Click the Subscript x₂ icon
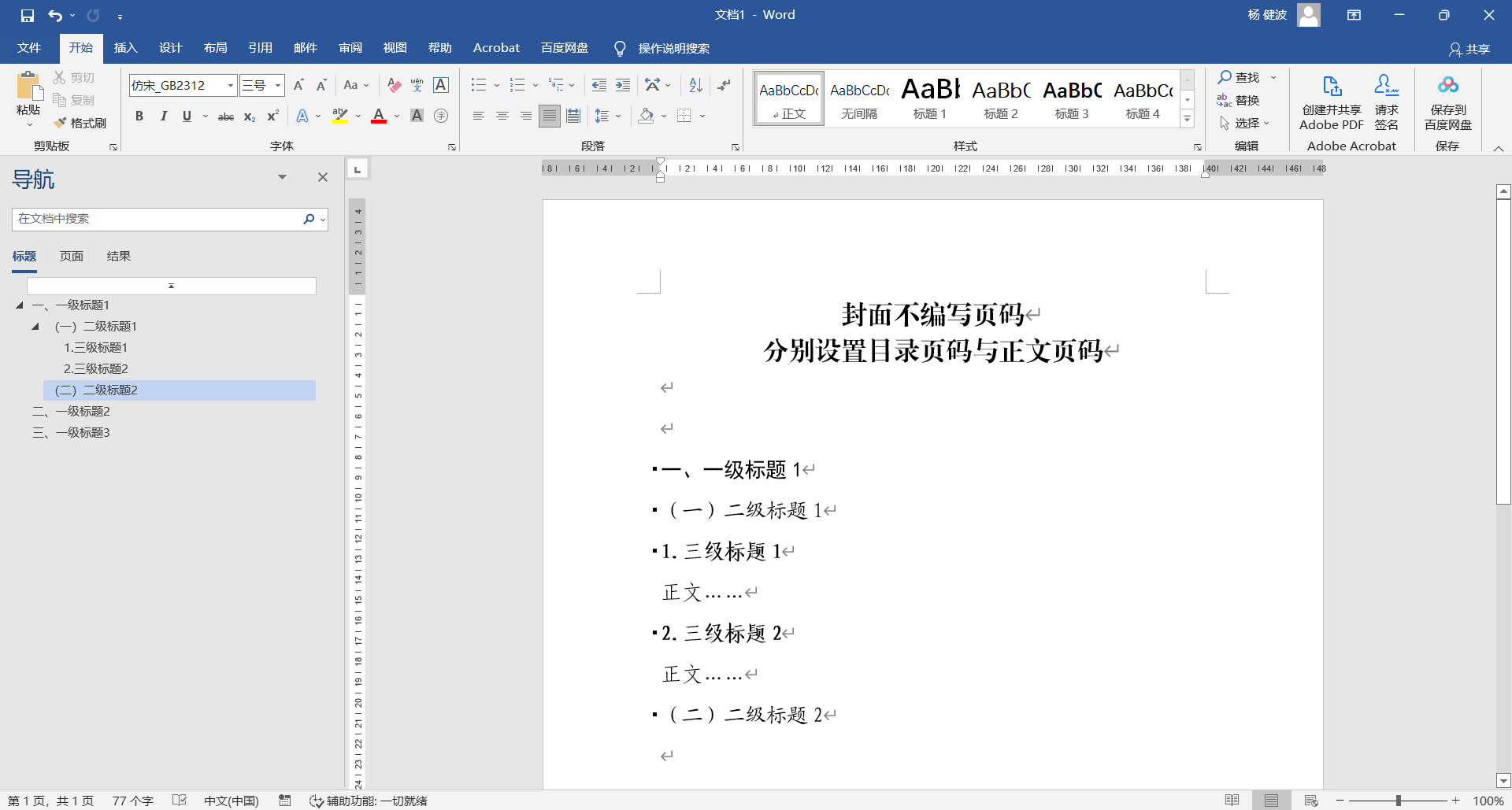1512x810 pixels. (x=250, y=117)
